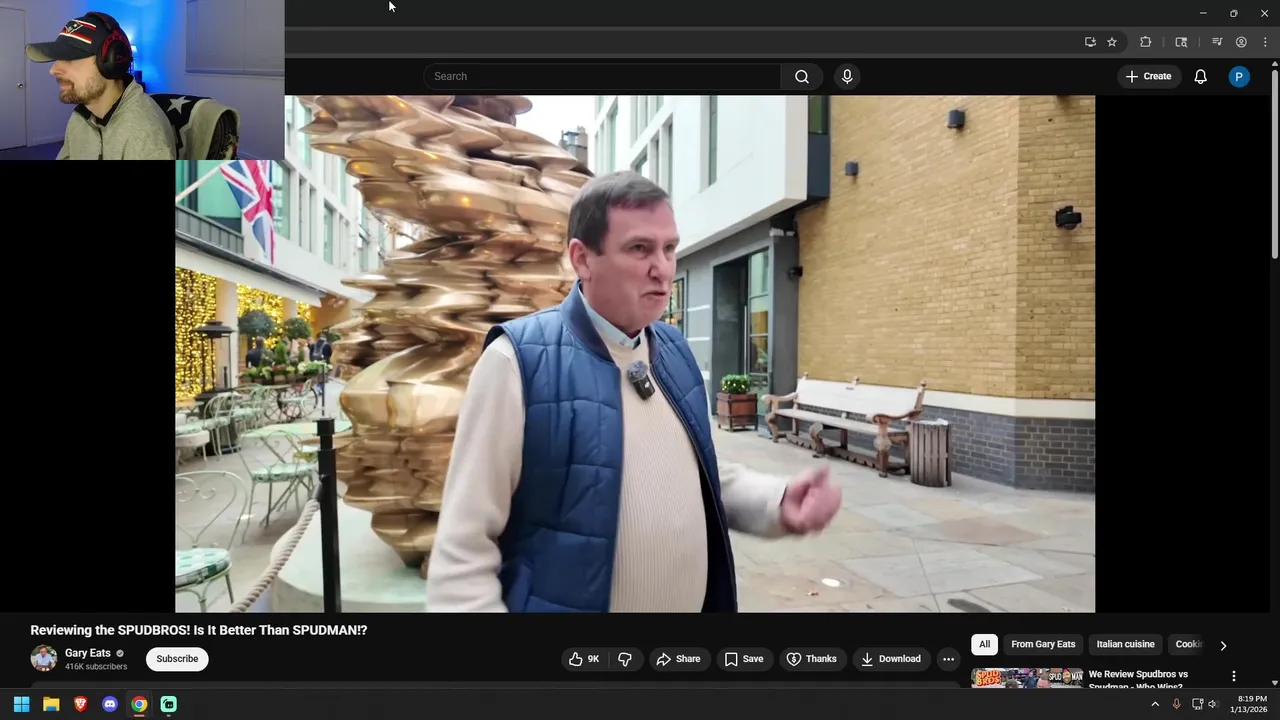Image resolution: width=1280 pixels, height=720 pixels.
Task: Open network status tray icon
Action: tap(1197, 704)
